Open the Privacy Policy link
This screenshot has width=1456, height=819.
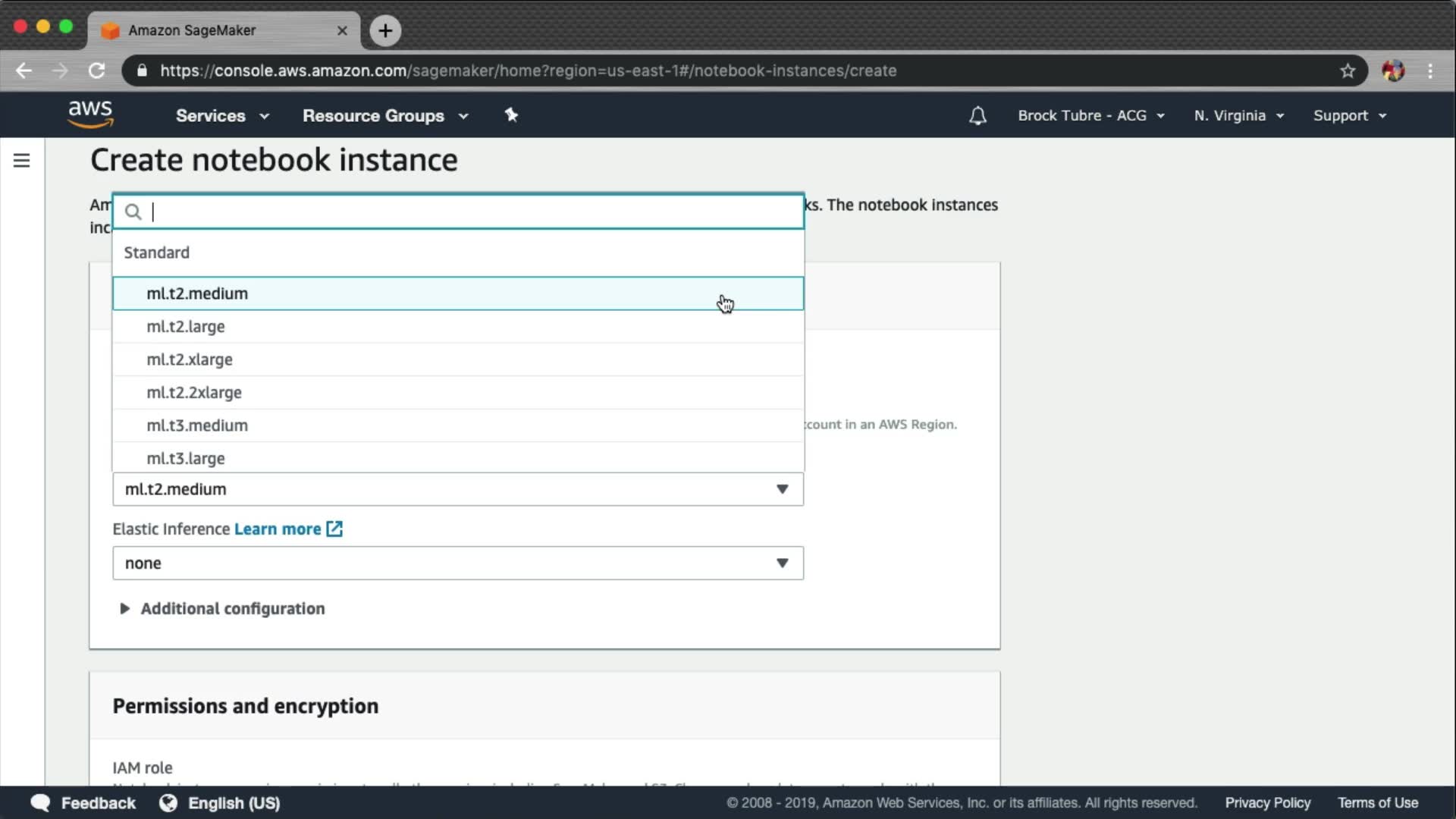pos(1267,802)
